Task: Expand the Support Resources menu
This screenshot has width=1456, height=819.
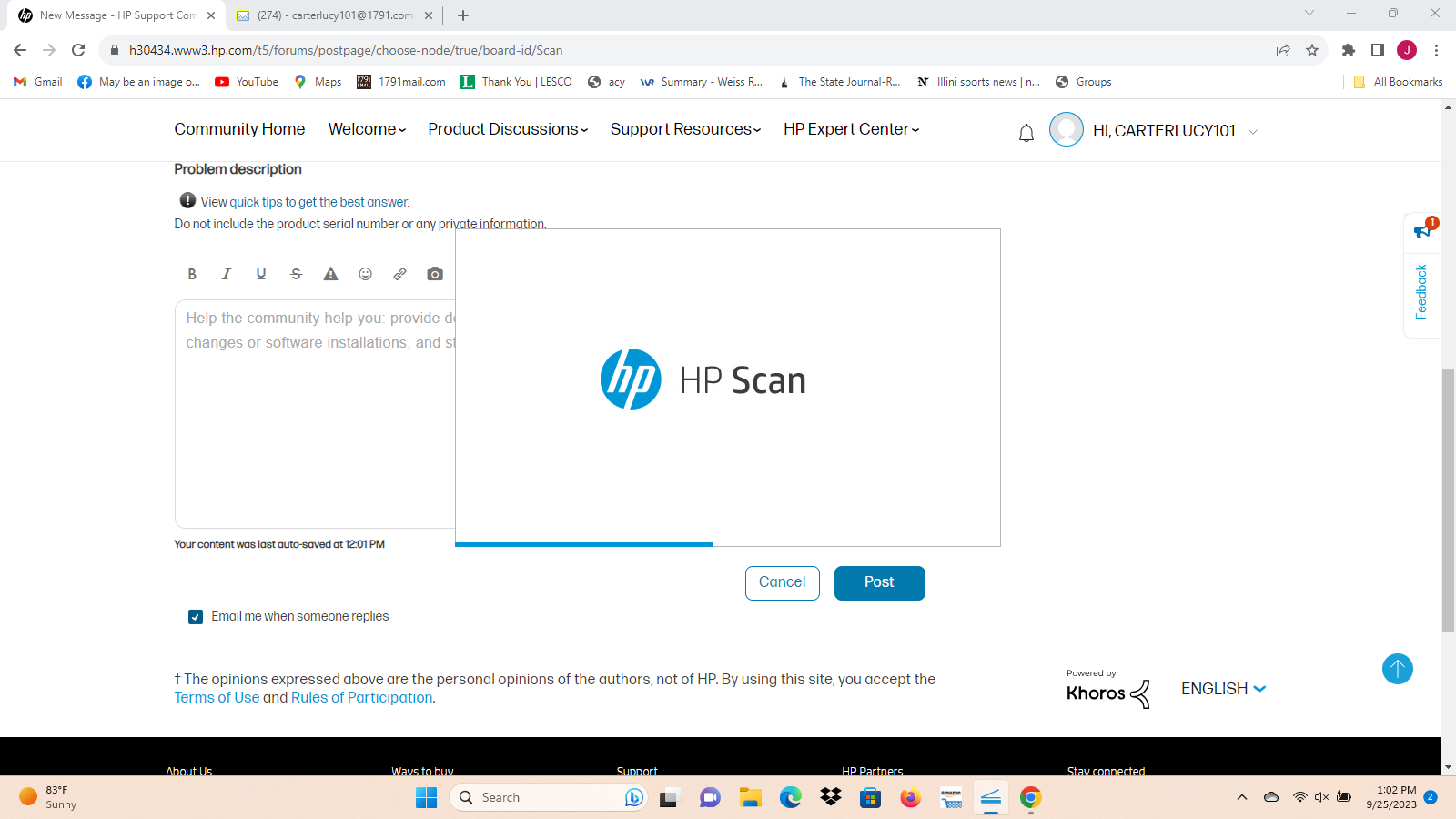Action: pyautogui.click(x=685, y=129)
